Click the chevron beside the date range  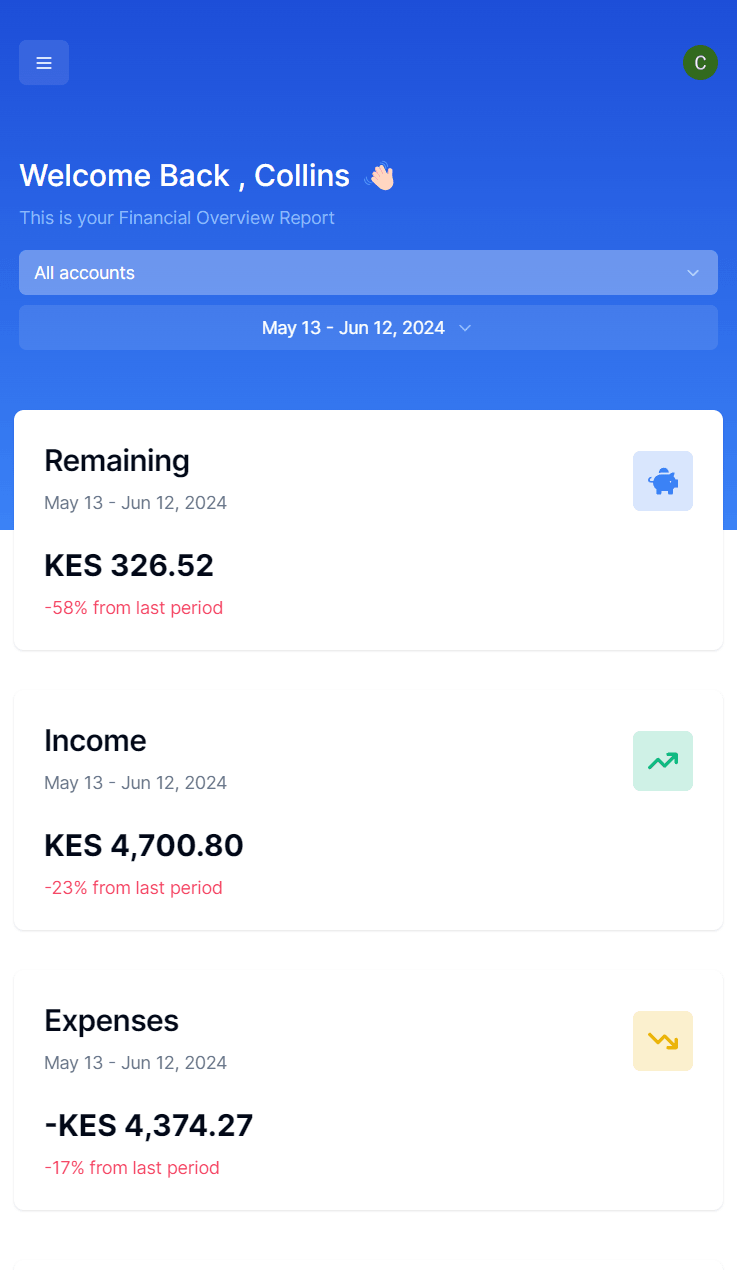coord(465,328)
